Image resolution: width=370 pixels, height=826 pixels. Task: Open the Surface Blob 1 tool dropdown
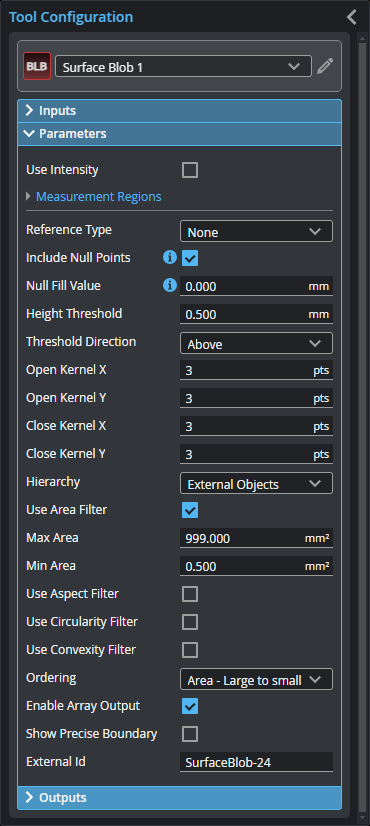(183, 67)
